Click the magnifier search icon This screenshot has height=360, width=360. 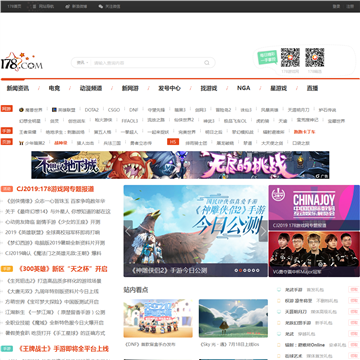[207, 63]
